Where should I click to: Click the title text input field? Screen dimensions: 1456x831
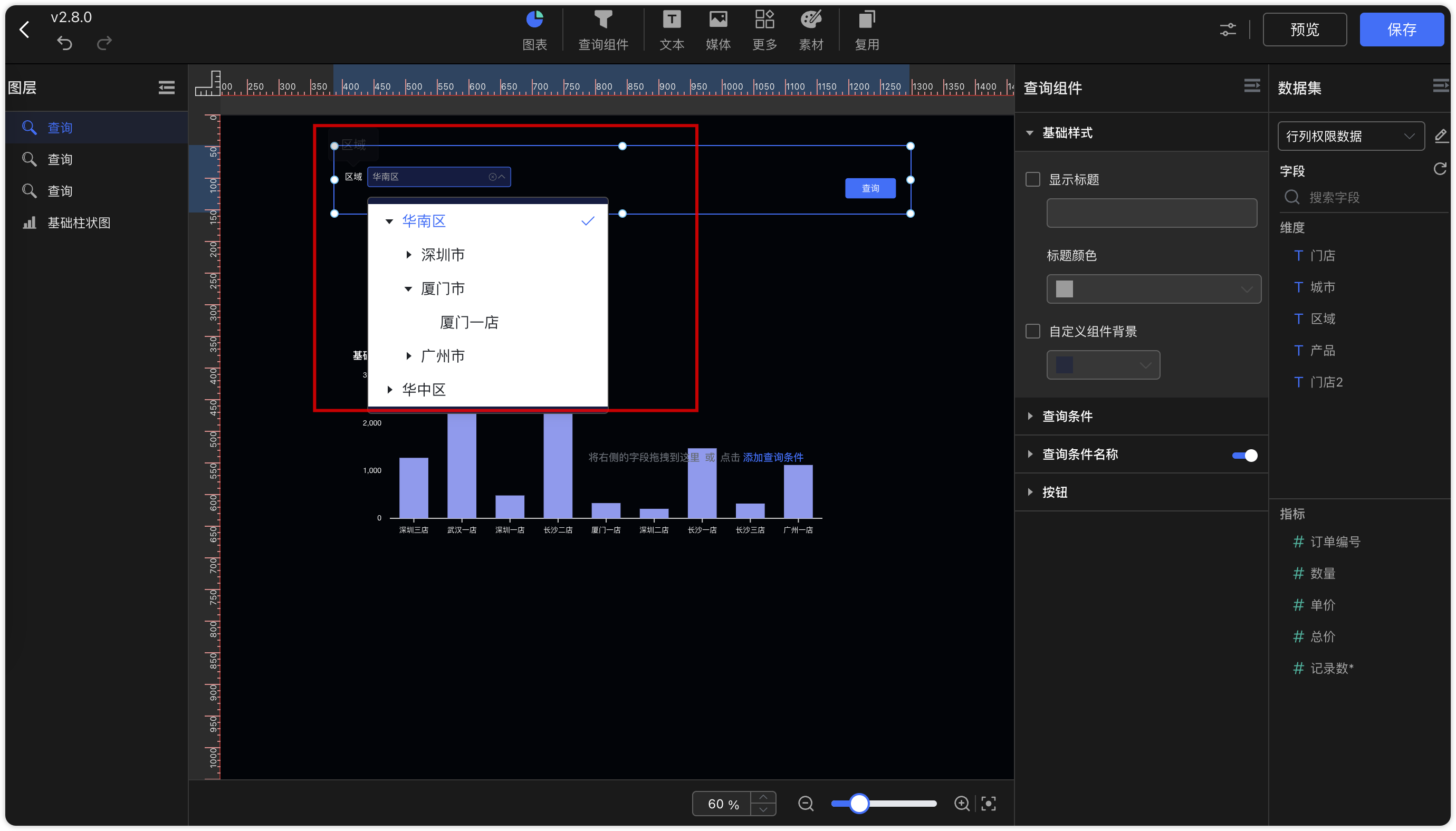click(1151, 213)
